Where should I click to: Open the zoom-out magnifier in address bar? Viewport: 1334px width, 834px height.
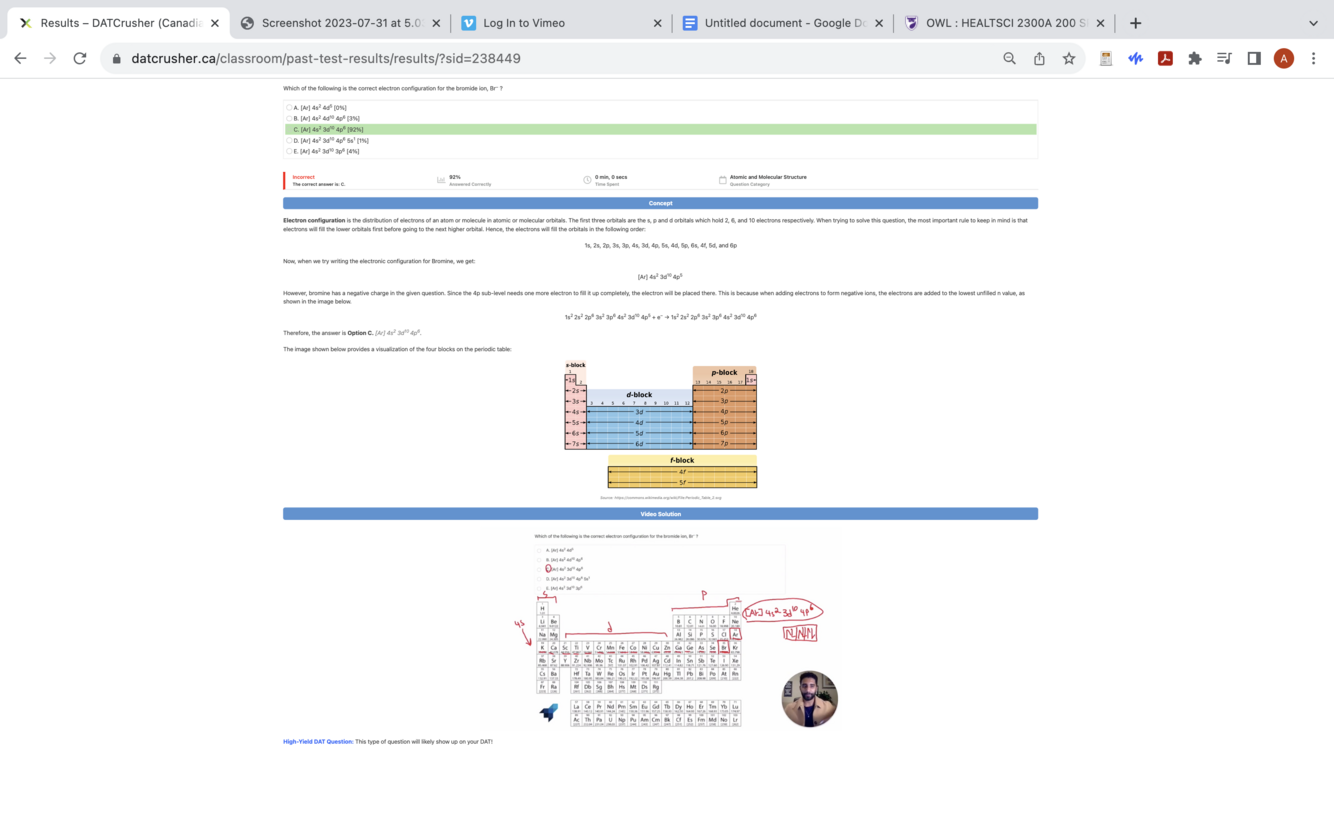click(x=1010, y=59)
